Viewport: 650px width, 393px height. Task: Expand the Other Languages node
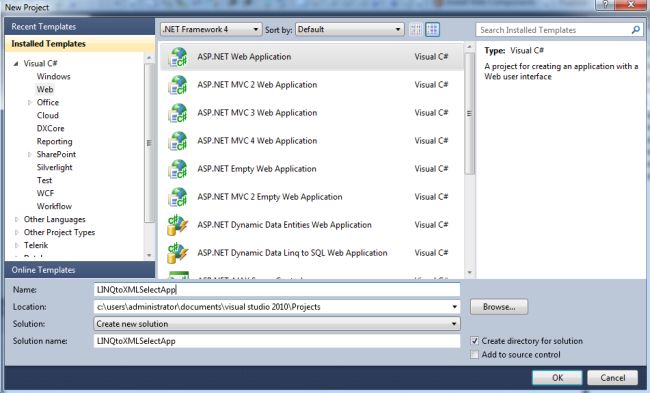coord(17,219)
